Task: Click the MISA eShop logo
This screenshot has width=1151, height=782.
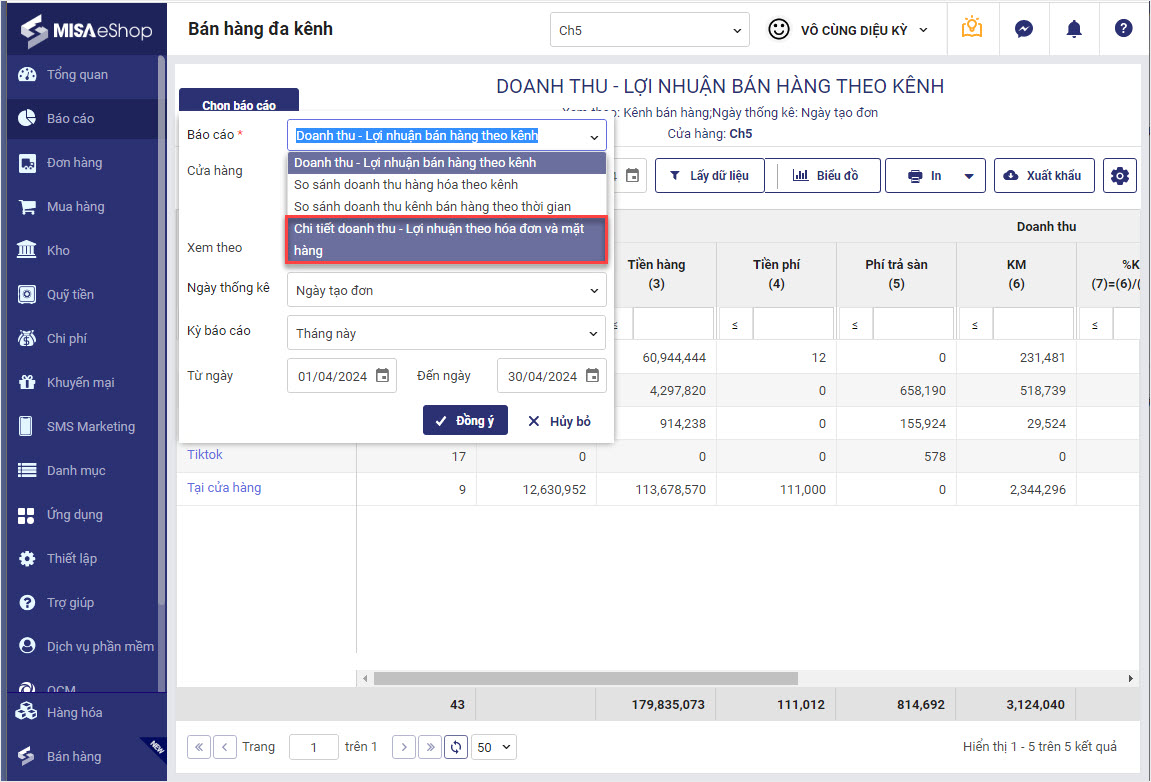Action: (87, 30)
